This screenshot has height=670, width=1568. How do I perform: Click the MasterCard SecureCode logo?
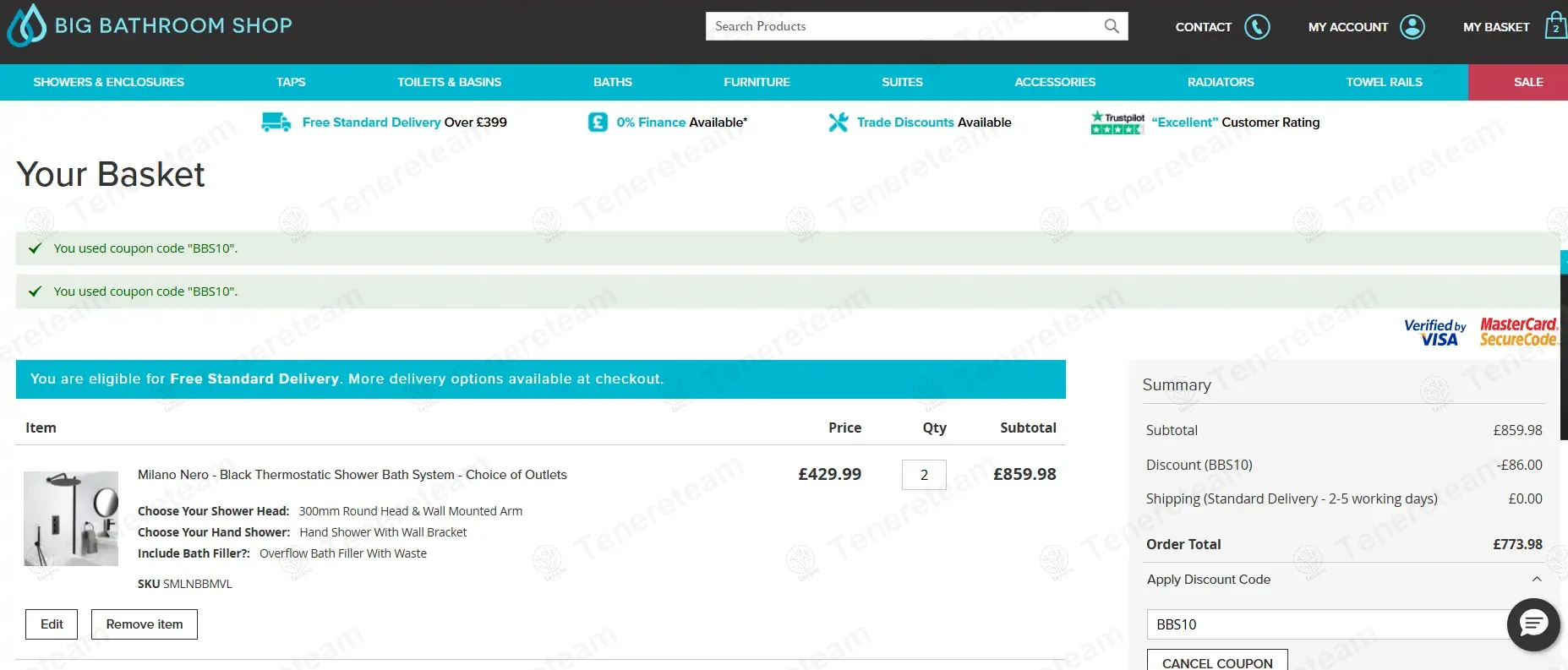tap(1518, 332)
